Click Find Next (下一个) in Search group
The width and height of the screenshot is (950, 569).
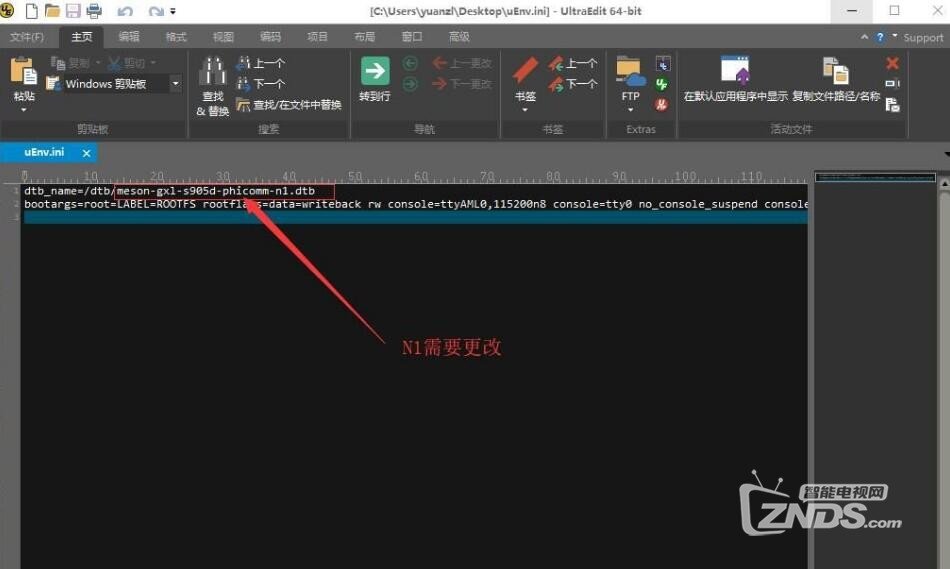click(x=261, y=84)
